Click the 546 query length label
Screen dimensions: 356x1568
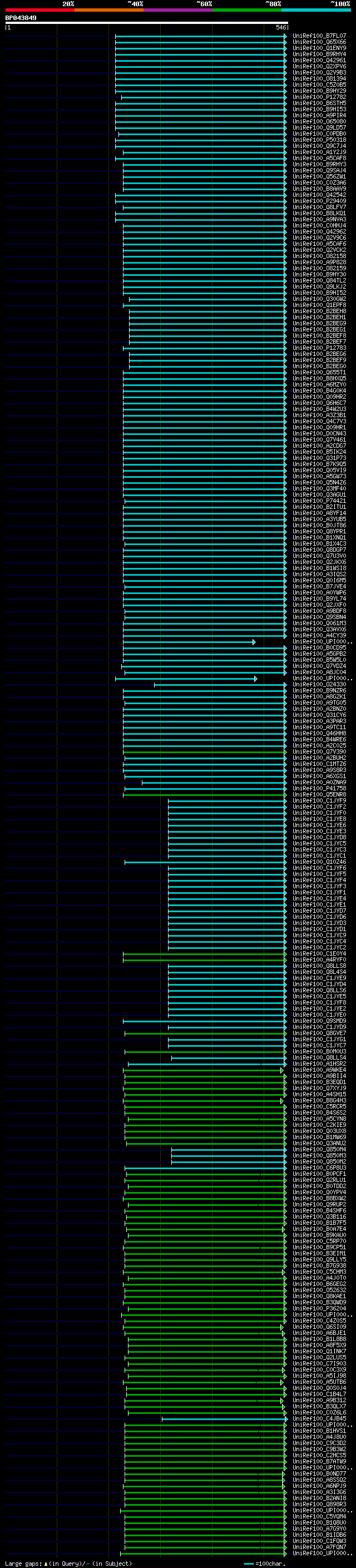(281, 27)
